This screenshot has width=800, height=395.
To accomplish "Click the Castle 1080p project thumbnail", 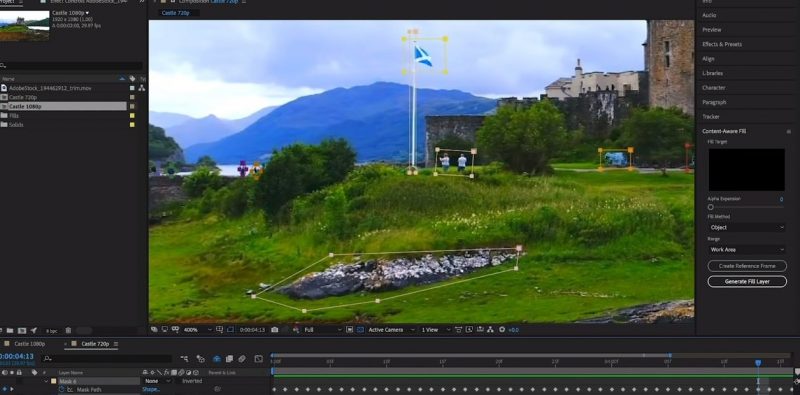I will pos(24,26).
